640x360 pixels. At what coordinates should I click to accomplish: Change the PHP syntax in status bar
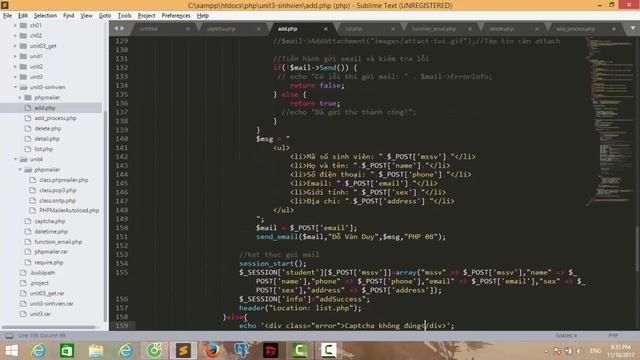pyautogui.click(x=613, y=336)
